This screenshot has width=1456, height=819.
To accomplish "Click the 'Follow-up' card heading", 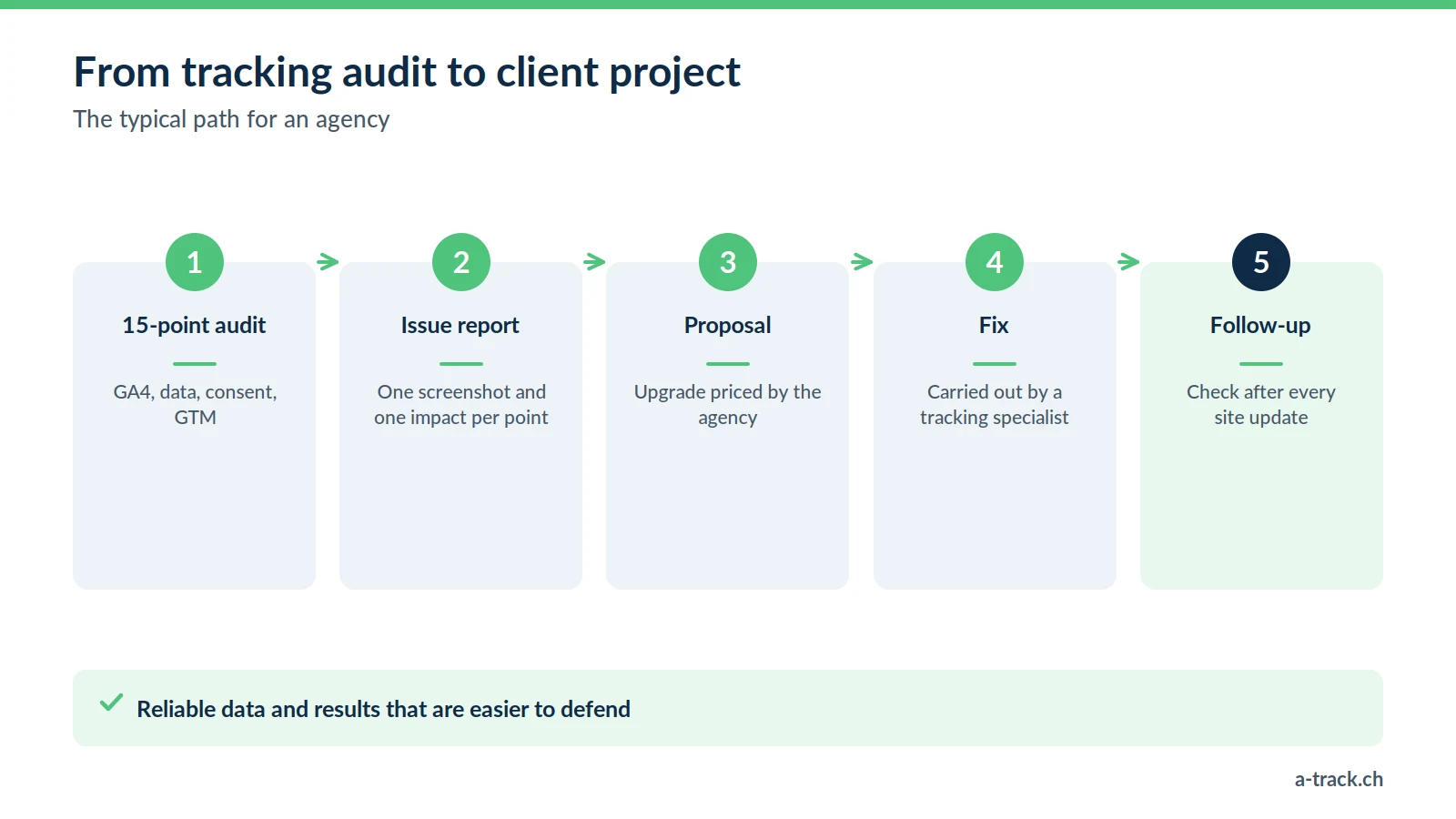I will 1260,326.
